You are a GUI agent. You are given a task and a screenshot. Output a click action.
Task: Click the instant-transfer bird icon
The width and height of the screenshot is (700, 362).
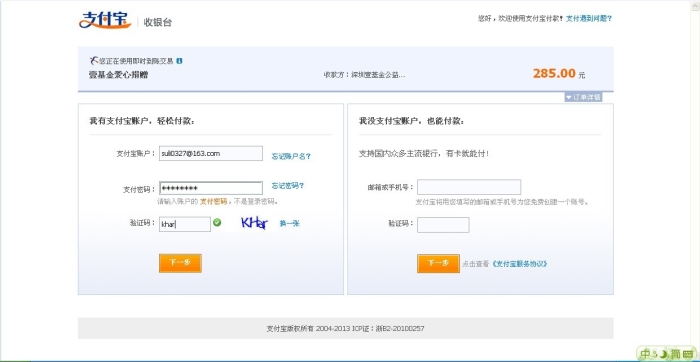[94, 60]
